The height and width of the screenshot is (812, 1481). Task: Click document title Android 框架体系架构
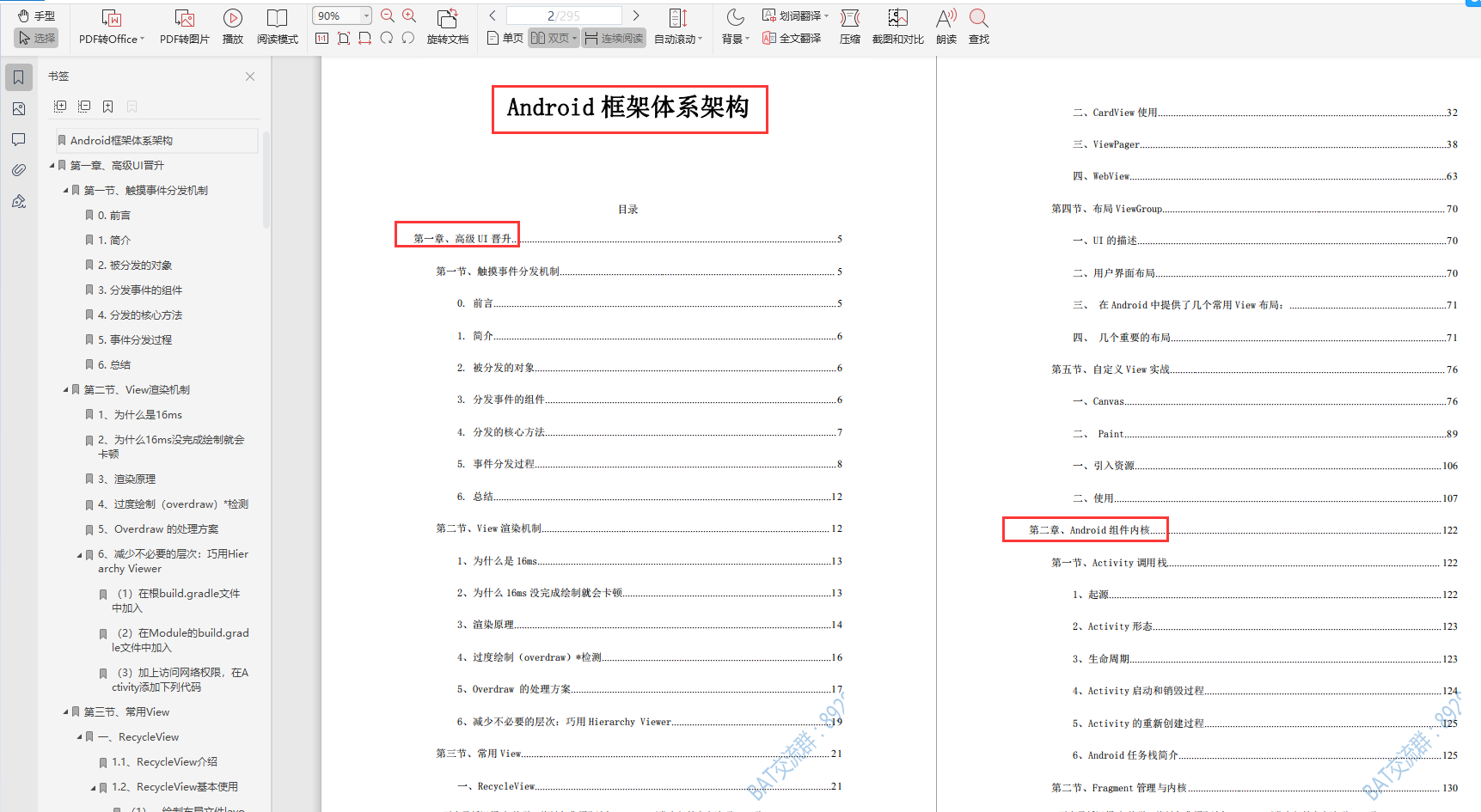pos(628,107)
